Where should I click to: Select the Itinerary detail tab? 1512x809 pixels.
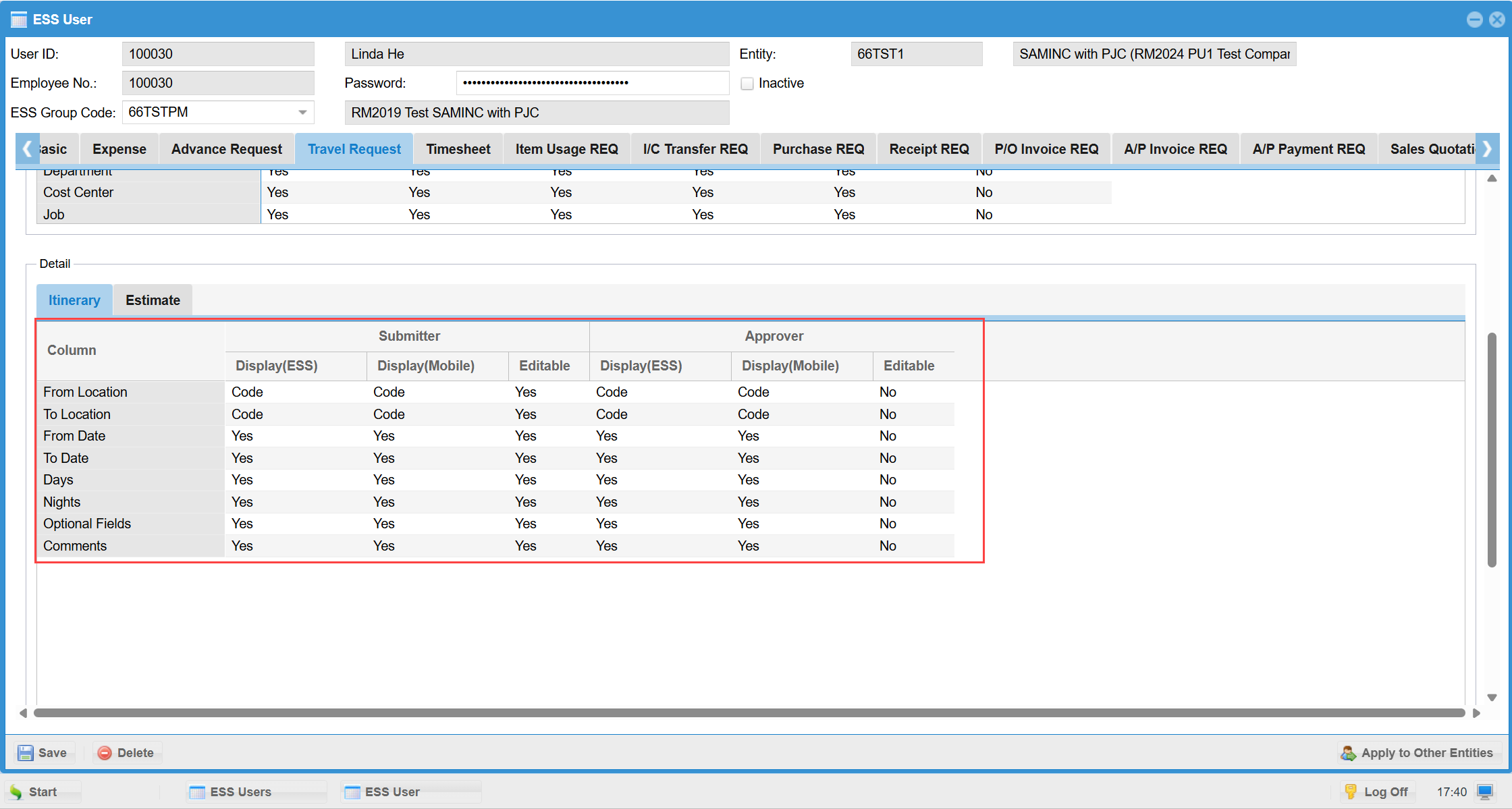(74, 300)
